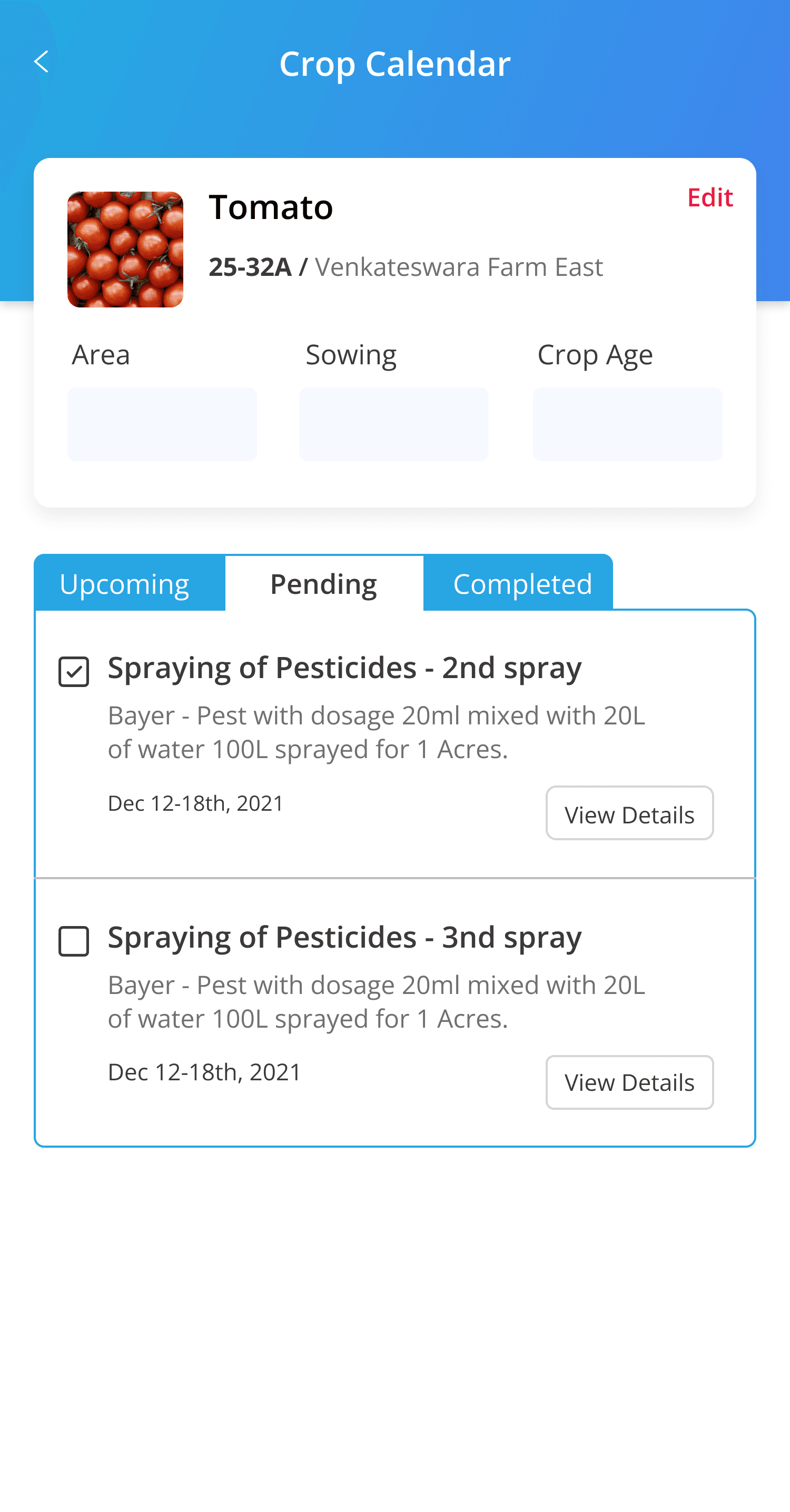Tap the 2nd spray date Dec 12-18th, 2021
The height and width of the screenshot is (1512, 790).
(x=195, y=803)
